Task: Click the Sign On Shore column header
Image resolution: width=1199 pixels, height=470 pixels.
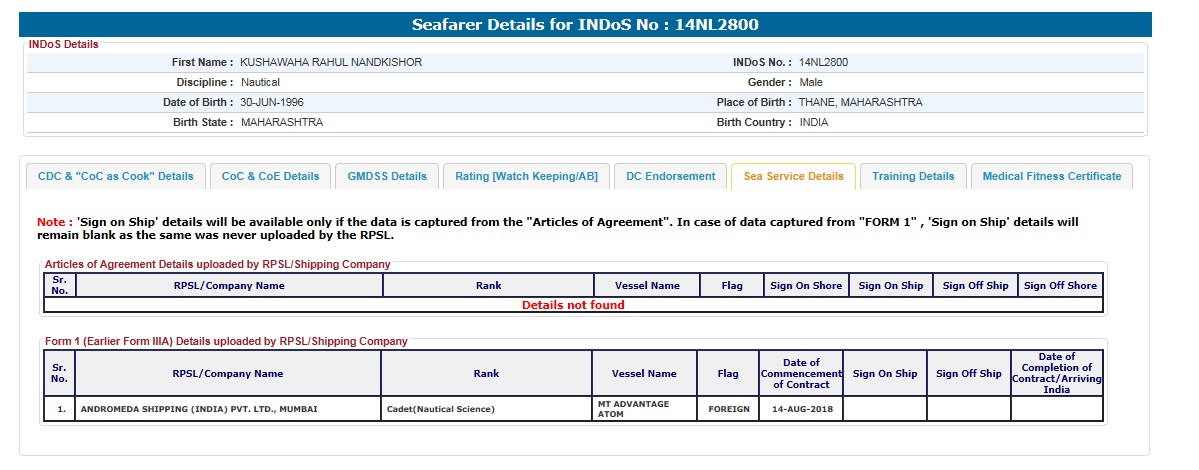Action: 806,286
